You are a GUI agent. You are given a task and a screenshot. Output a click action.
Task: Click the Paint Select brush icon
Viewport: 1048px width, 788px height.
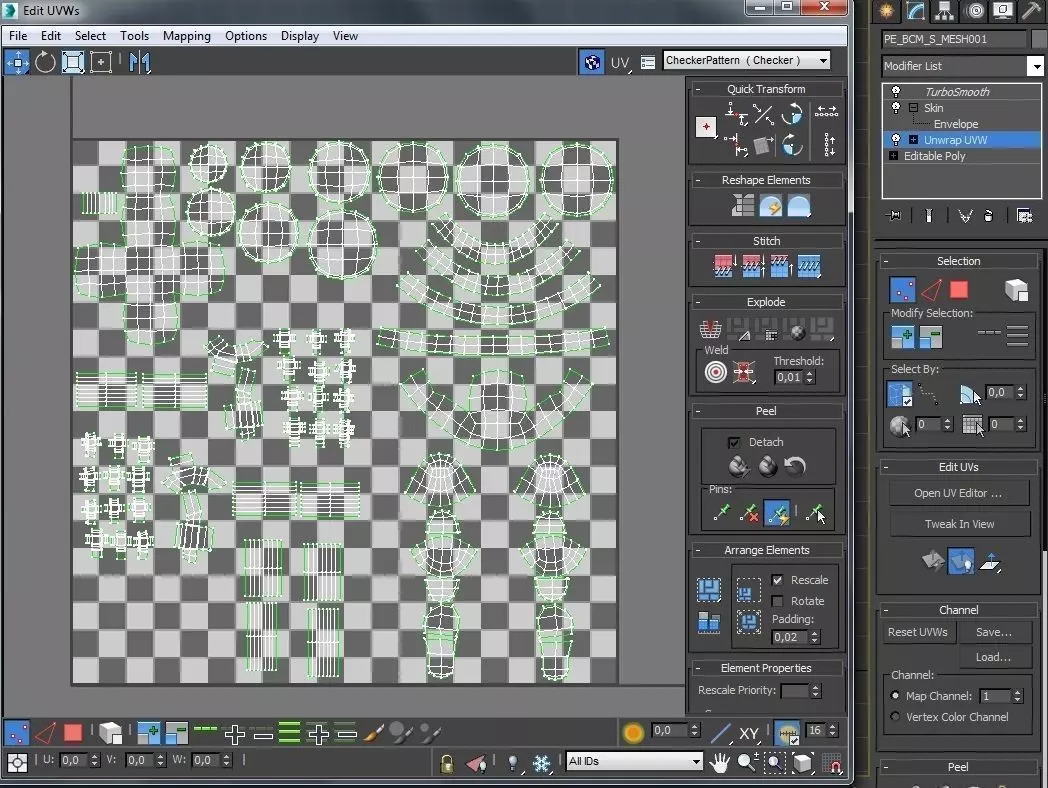click(374, 733)
